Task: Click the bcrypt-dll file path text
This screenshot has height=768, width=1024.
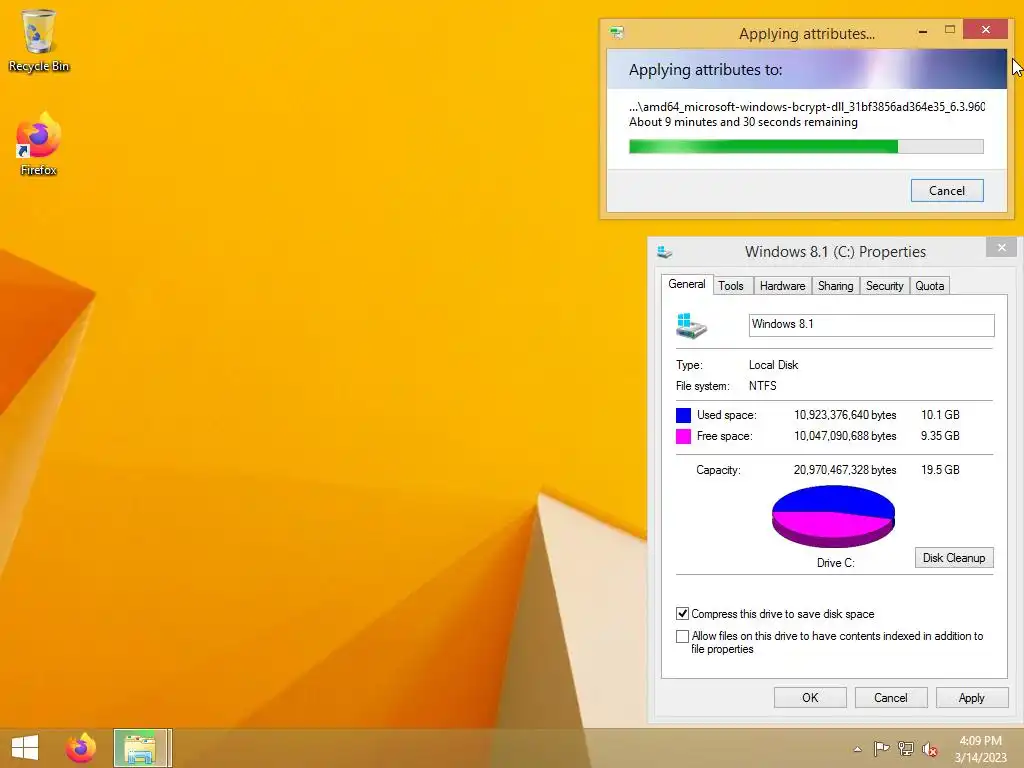Action: click(807, 106)
